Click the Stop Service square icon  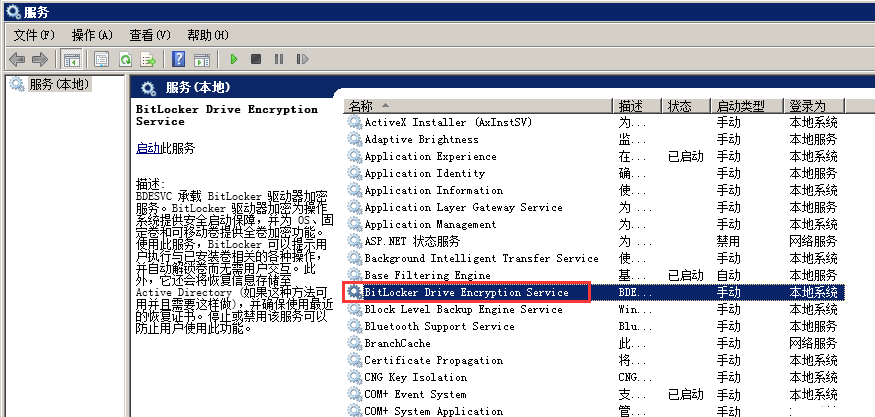click(256, 59)
